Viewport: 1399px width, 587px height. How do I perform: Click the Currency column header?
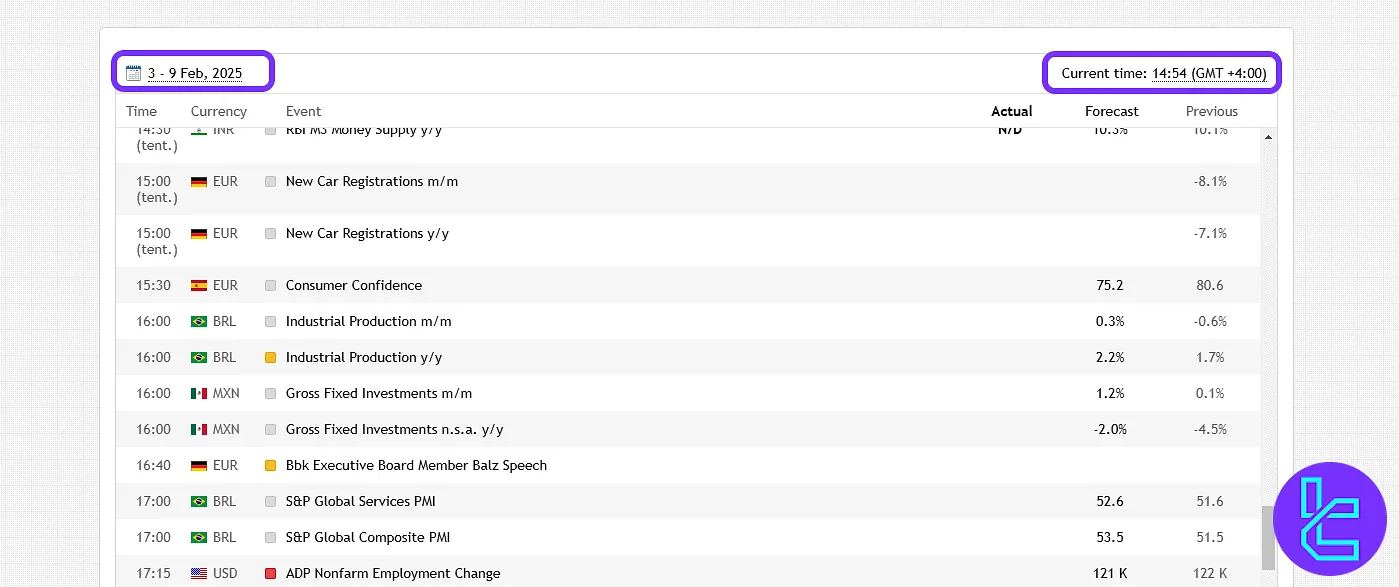click(219, 111)
